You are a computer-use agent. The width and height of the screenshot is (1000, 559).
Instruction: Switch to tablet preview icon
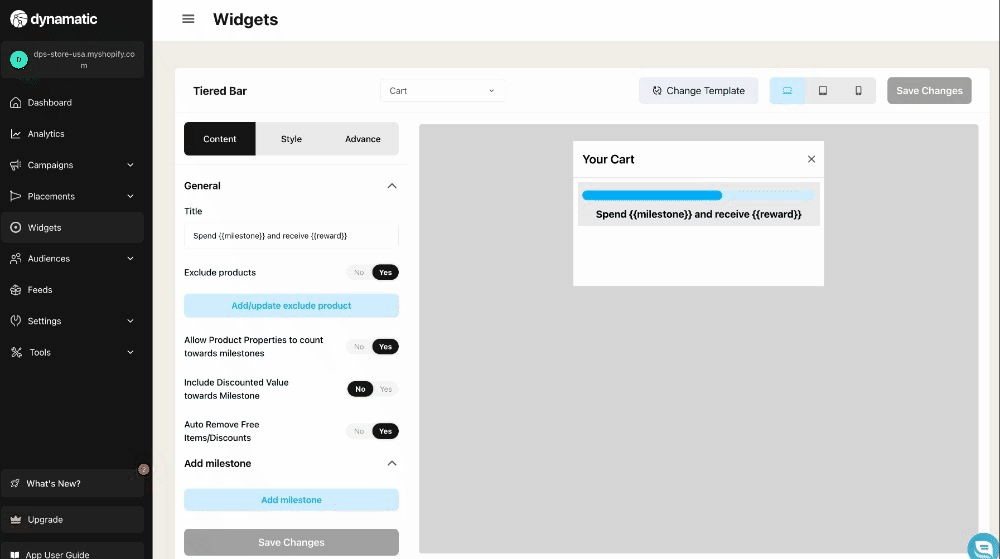pyautogui.click(x=823, y=91)
